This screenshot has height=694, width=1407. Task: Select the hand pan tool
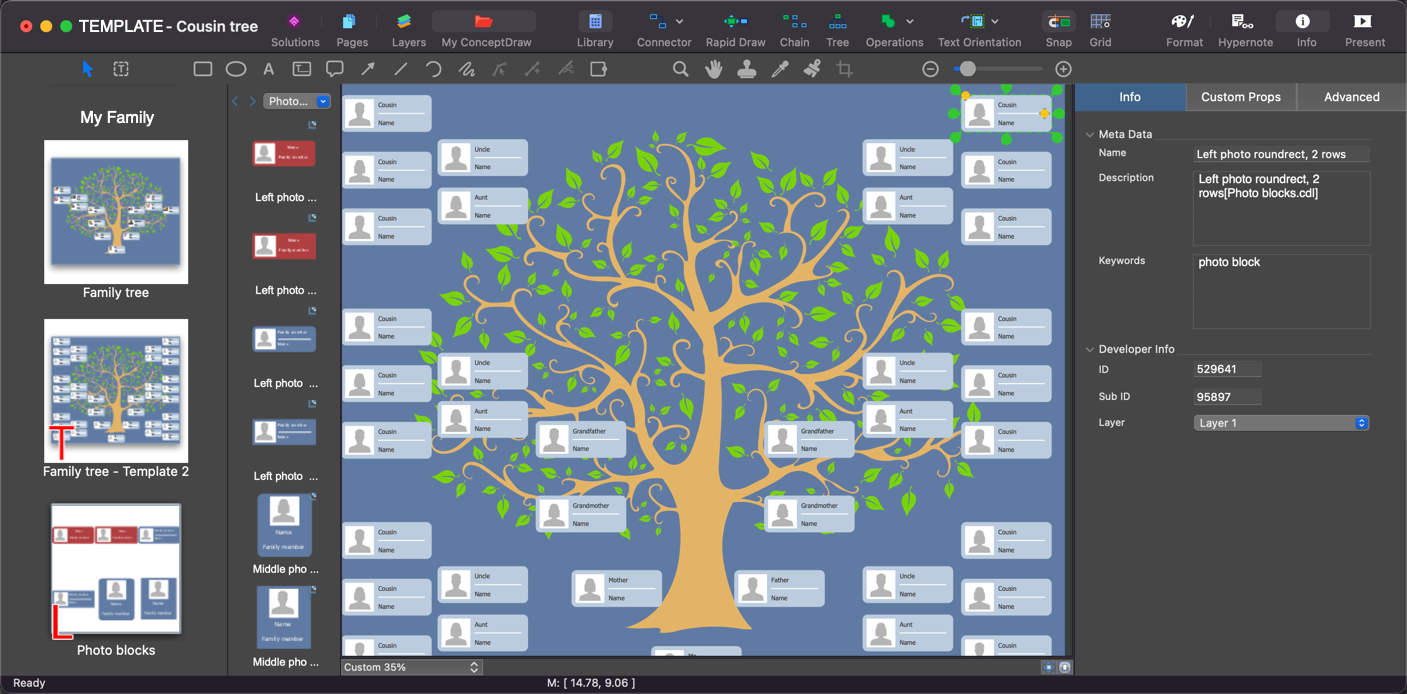(714, 69)
